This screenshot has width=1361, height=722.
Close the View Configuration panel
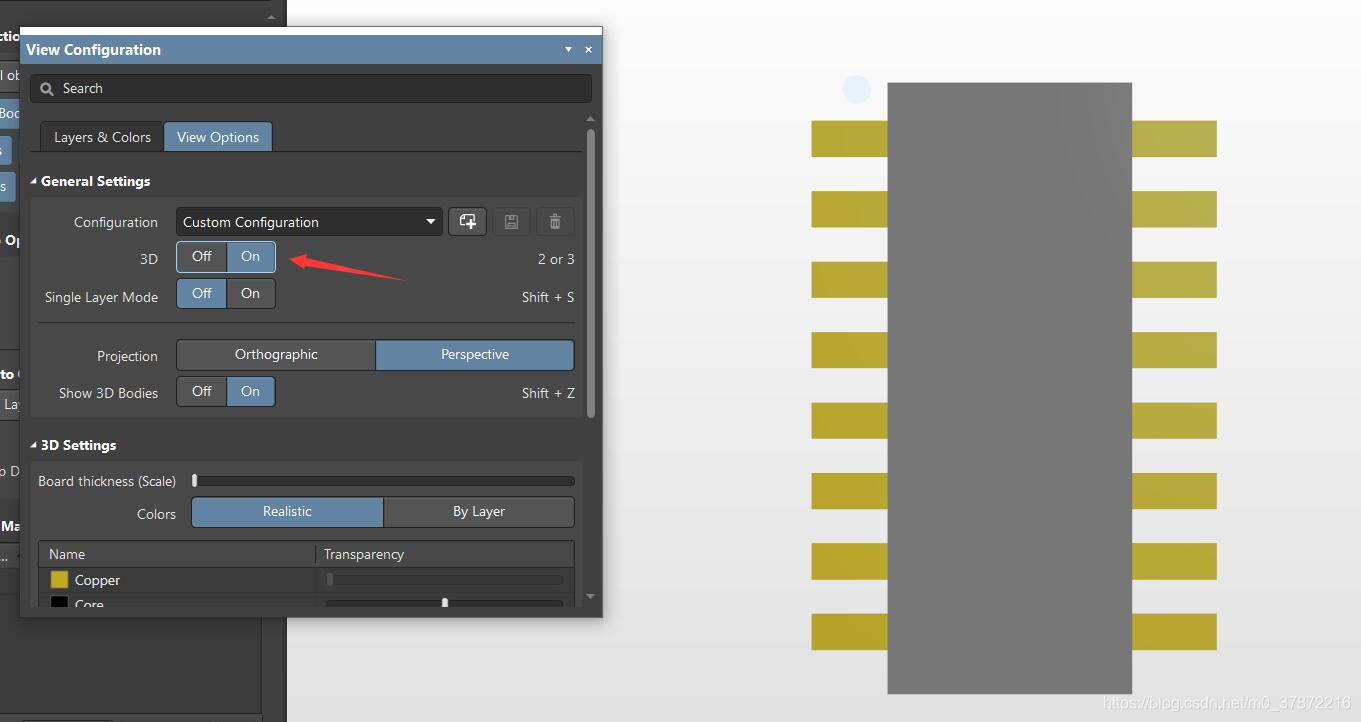[x=588, y=49]
